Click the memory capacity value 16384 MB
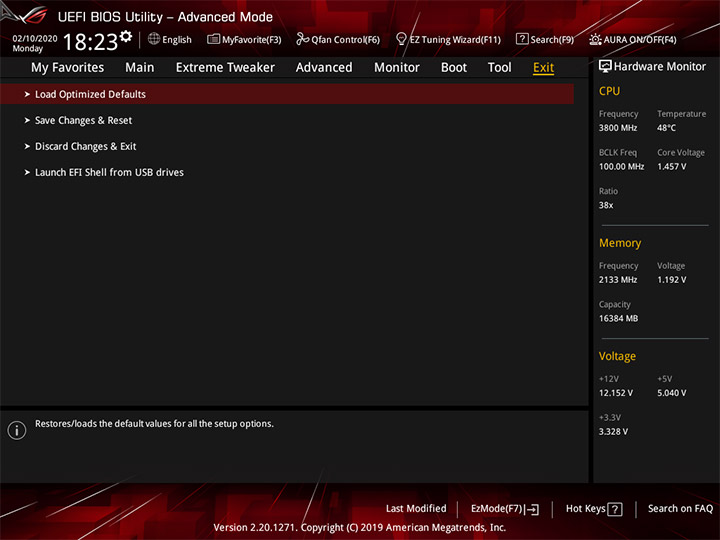 tap(618, 318)
